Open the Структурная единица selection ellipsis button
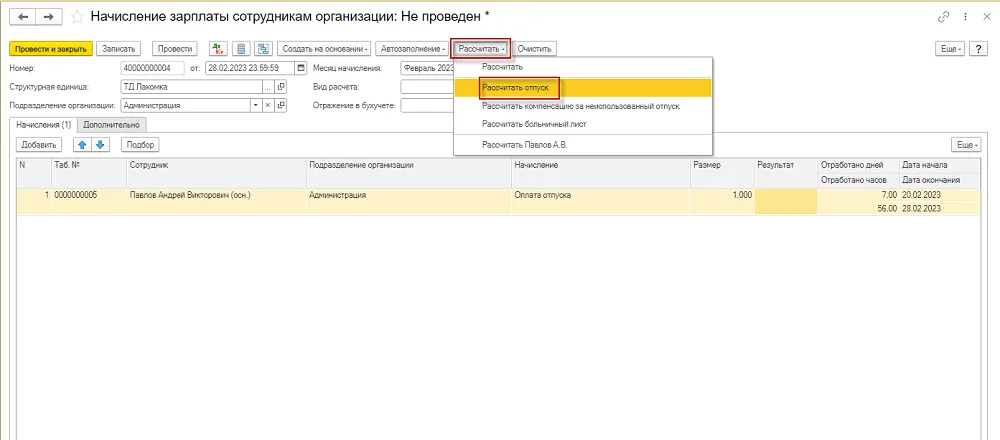The width and height of the screenshot is (1000, 440). [268, 87]
